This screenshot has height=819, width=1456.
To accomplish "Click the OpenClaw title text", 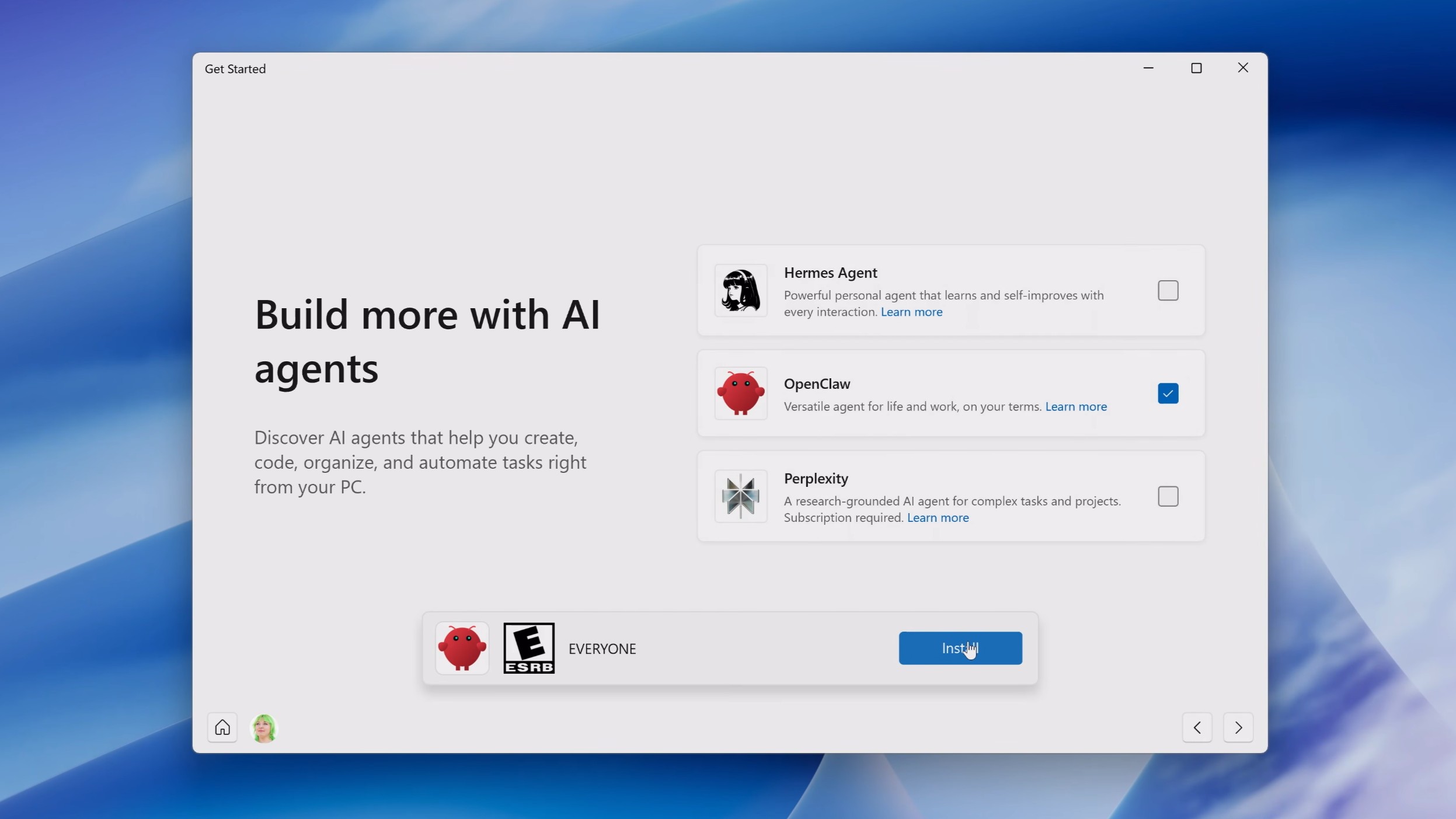I will click(817, 384).
